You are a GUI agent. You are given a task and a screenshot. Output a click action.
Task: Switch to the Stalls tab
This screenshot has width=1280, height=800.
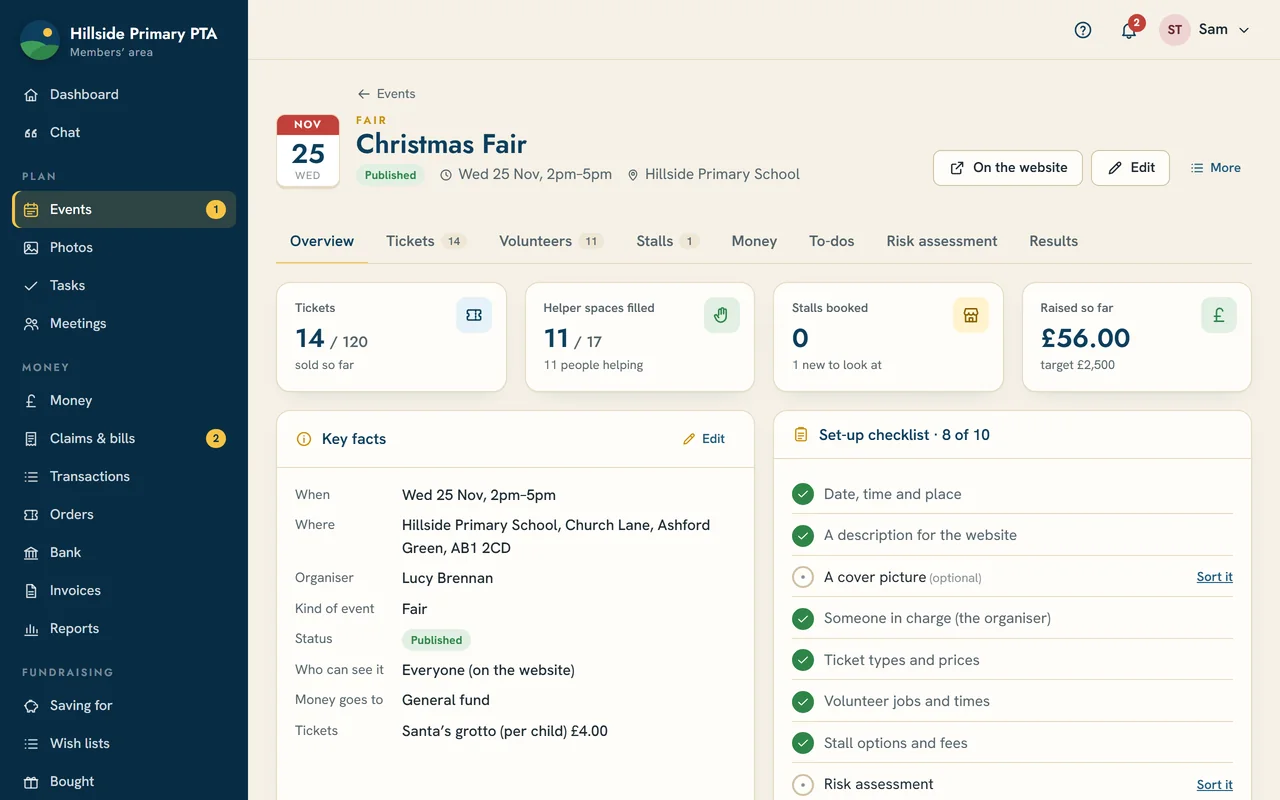click(667, 241)
